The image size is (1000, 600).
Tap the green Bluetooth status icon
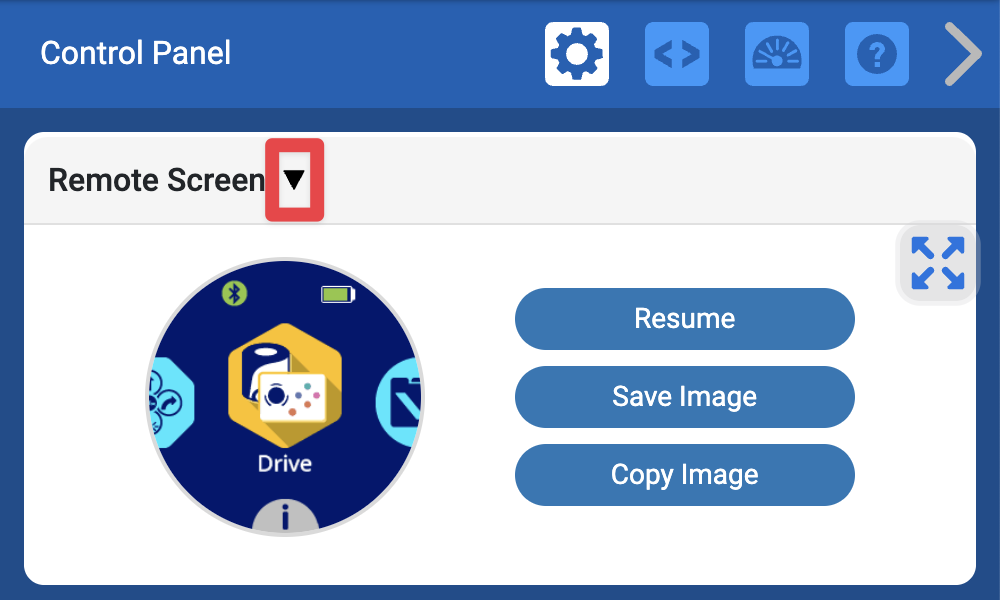pyautogui.click(x=234, y=293)
